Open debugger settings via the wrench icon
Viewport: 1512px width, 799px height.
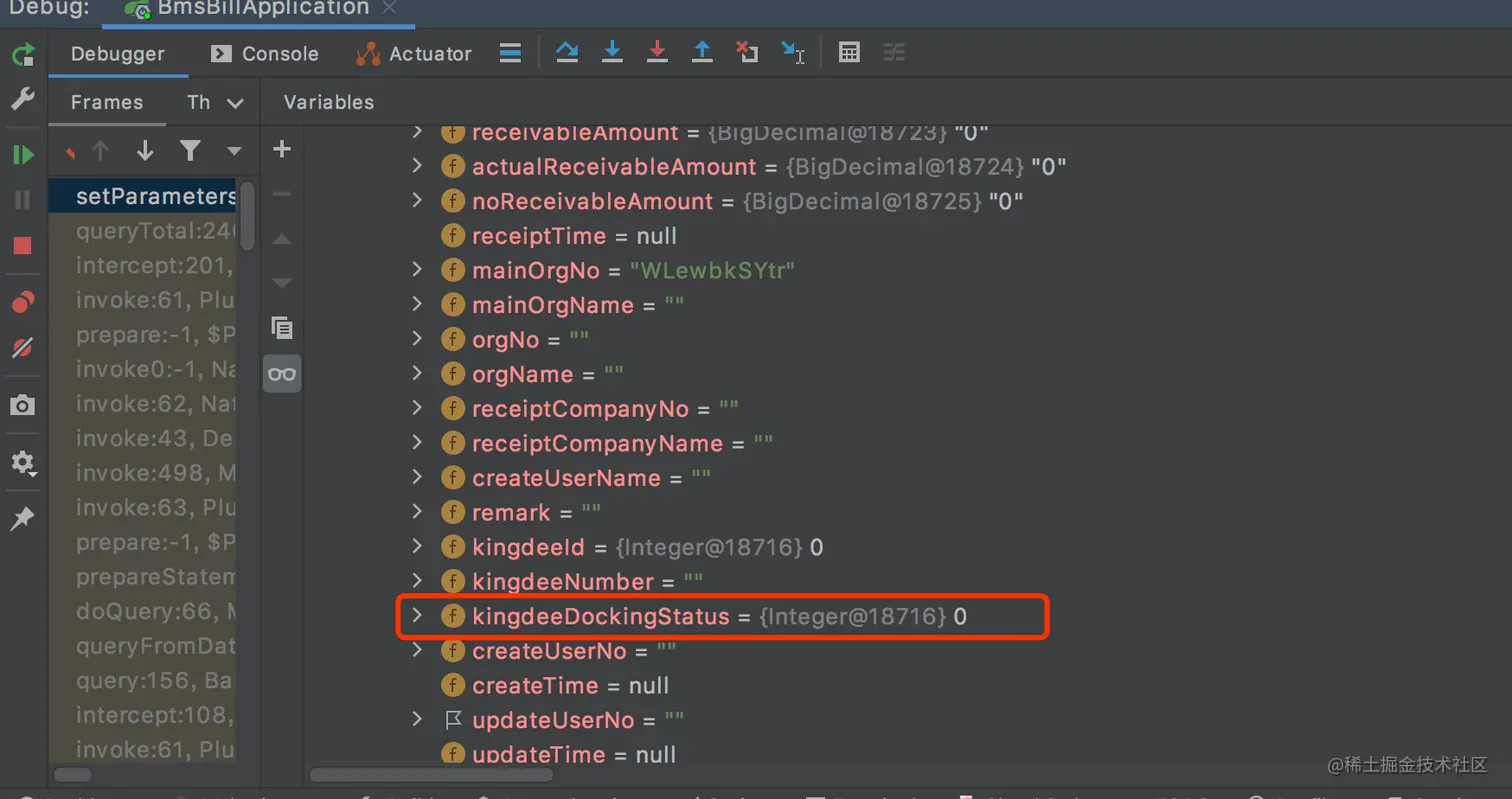point(22,98)
